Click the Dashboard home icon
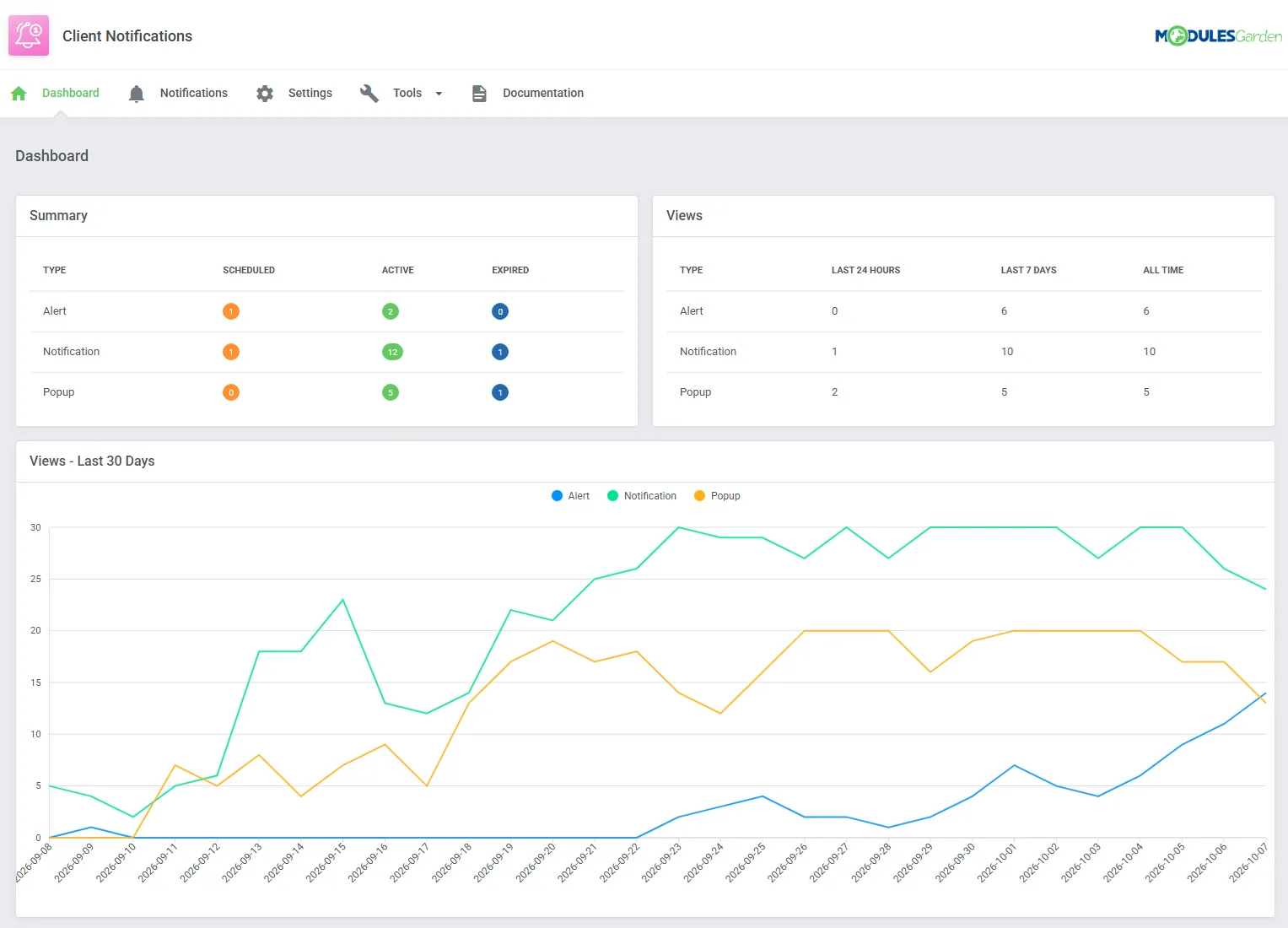 pos(19,94)
